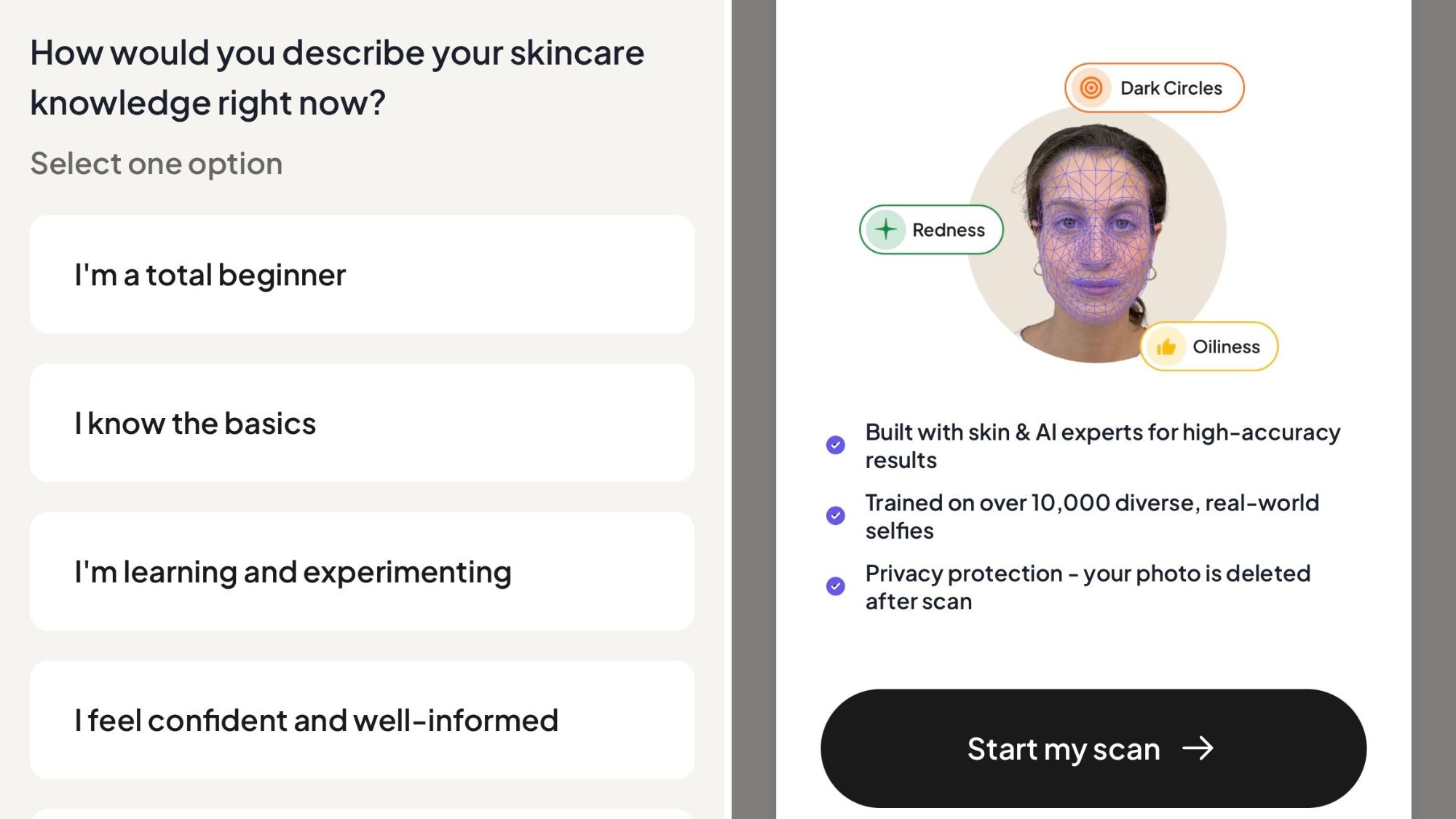Click the arrow icon in Start my scan
The image size is (1456, 819).
(x=1198, y=748)
